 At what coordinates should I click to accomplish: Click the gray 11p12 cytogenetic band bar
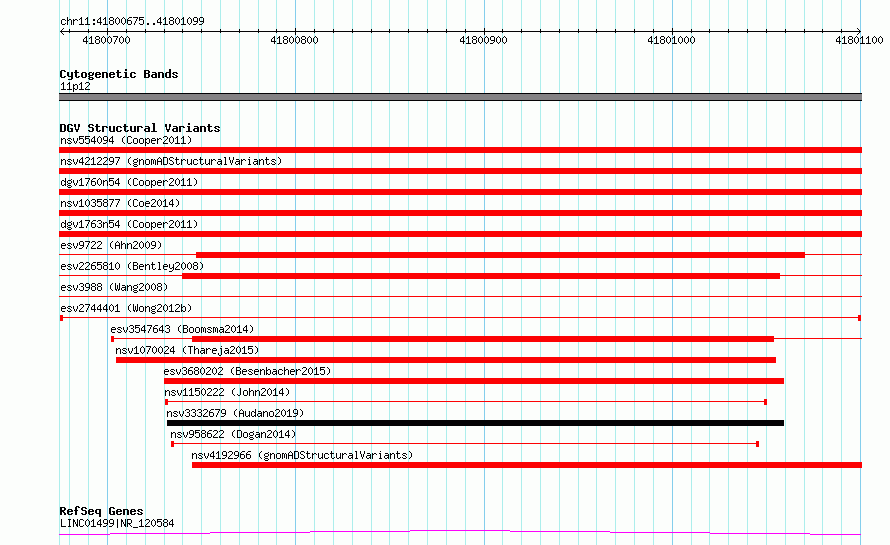pyautogui.click(x=460, y=97)
